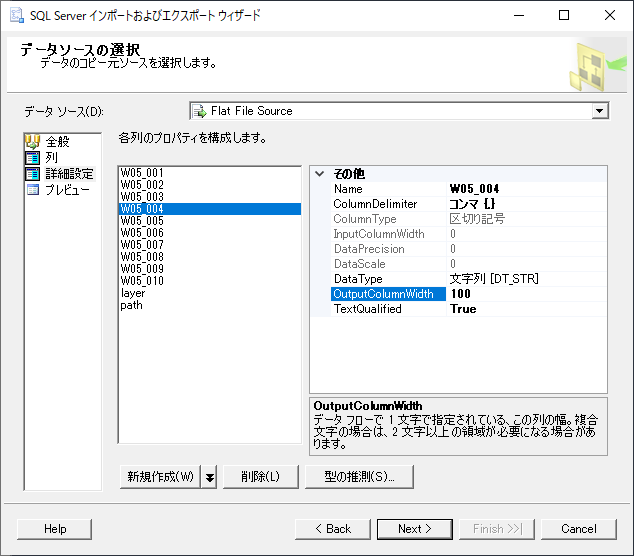Click the 全般 page icon

click(x=33, y=142)
